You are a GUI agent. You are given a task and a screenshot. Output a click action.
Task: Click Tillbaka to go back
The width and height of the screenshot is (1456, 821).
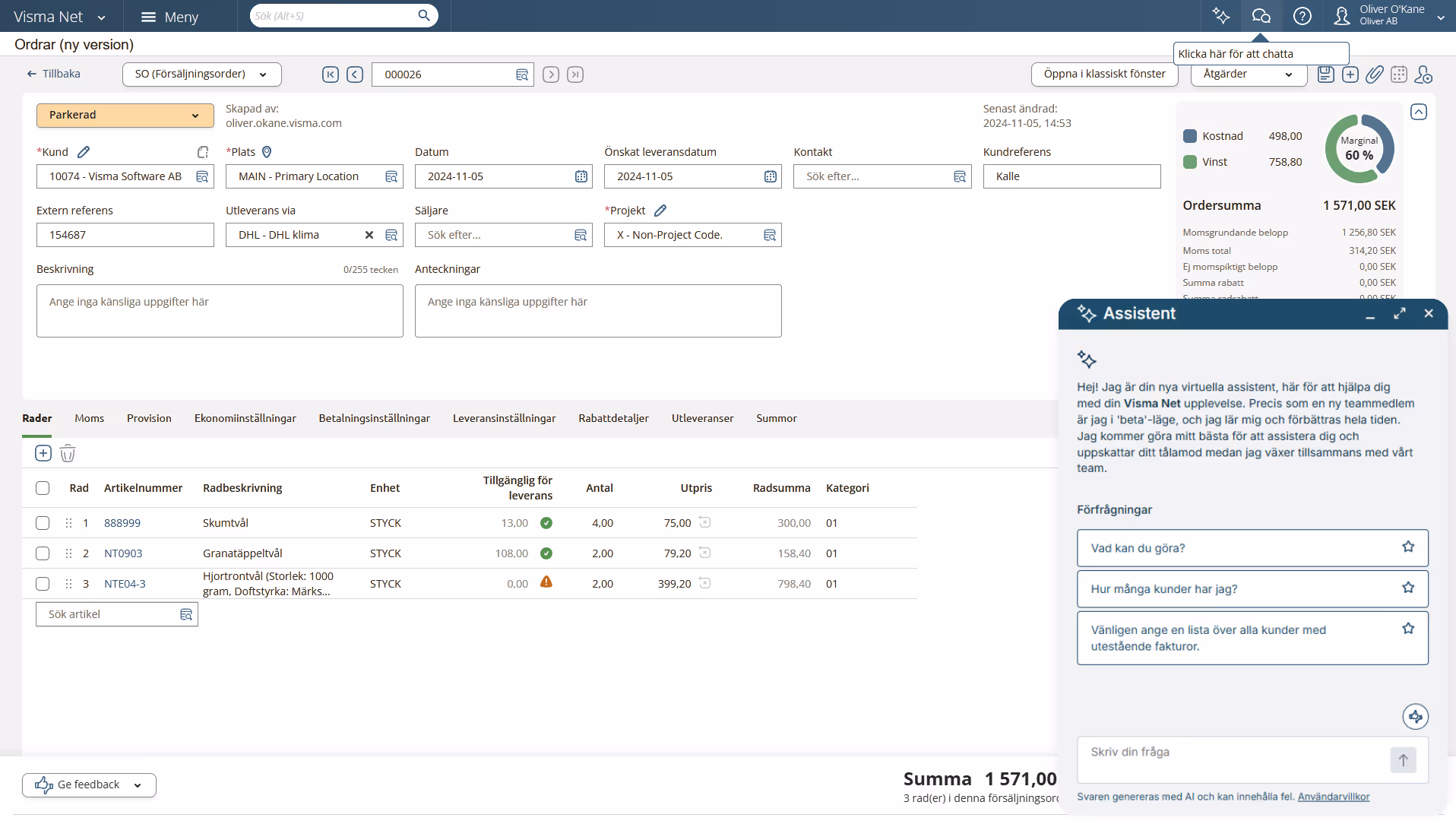click(x=53, y=74)
